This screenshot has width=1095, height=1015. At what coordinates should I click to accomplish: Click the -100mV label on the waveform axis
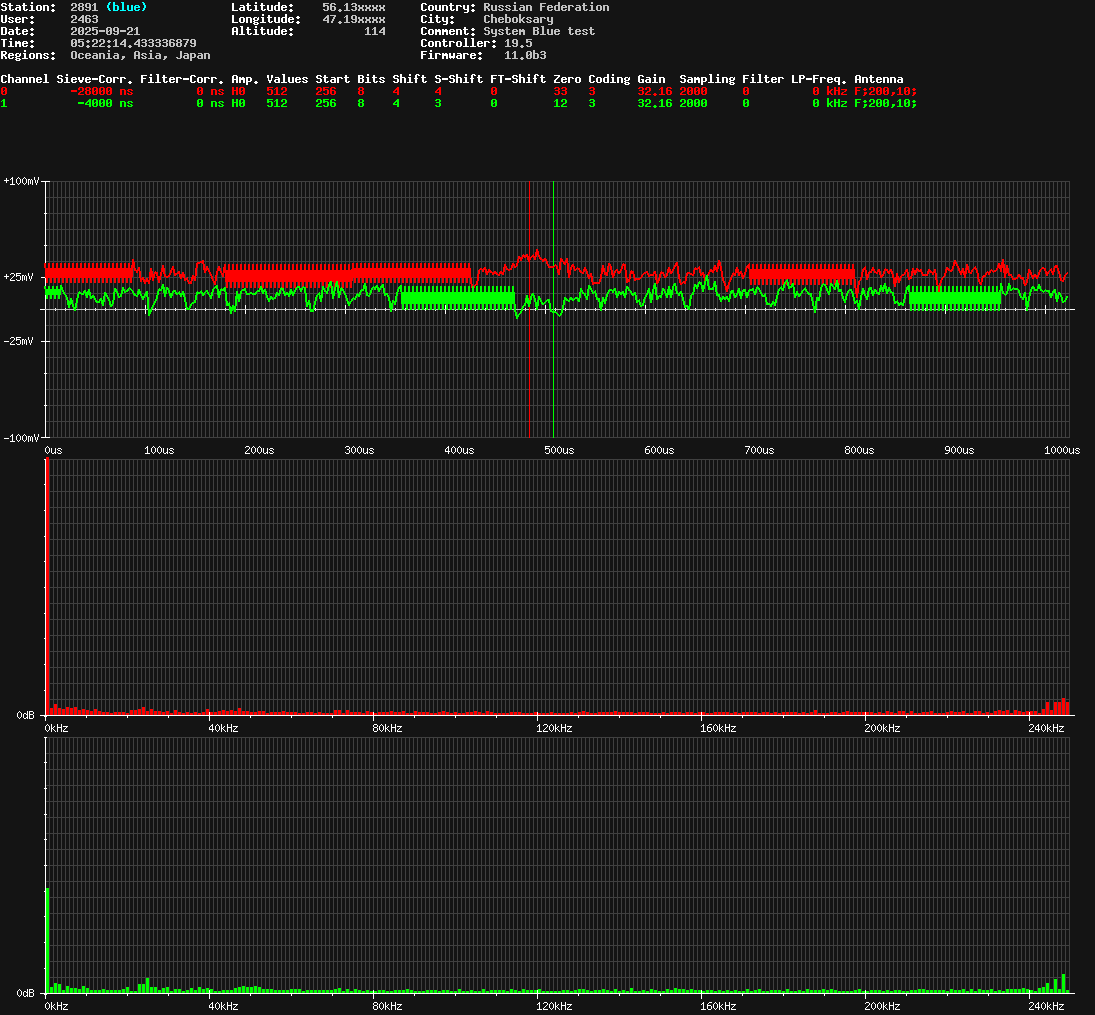(21, 438)
